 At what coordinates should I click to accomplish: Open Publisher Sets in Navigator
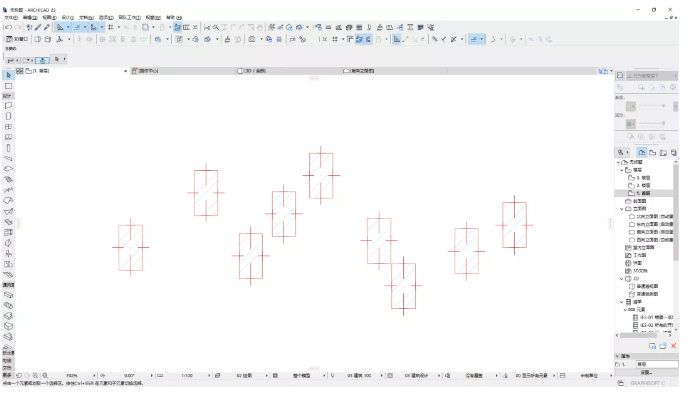[674, 152]
